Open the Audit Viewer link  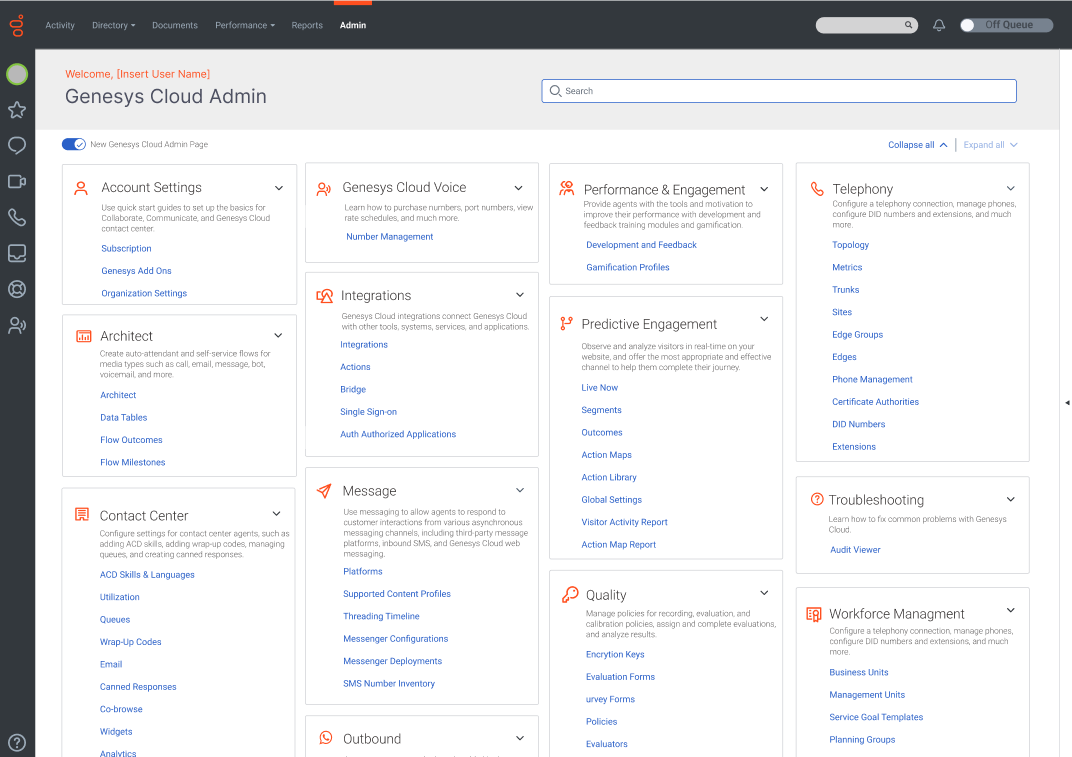click(855, 550)
